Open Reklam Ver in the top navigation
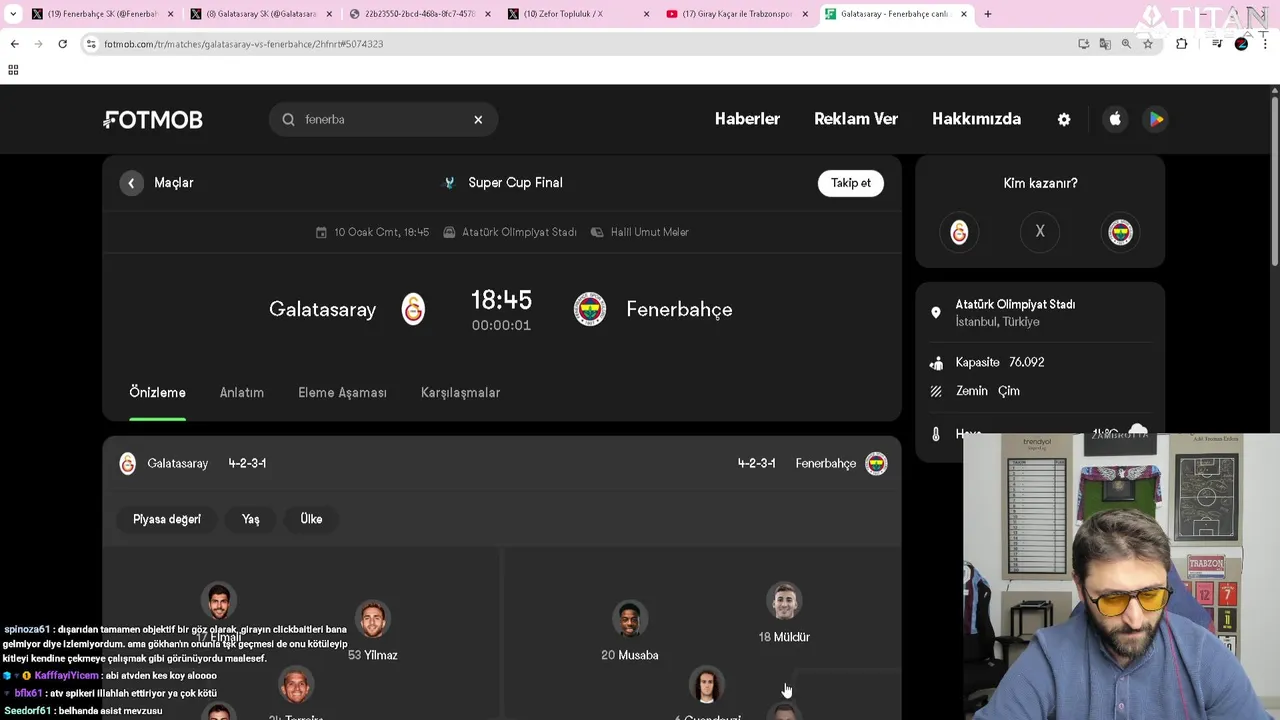 pyautogui.click(x=856, y=119)
